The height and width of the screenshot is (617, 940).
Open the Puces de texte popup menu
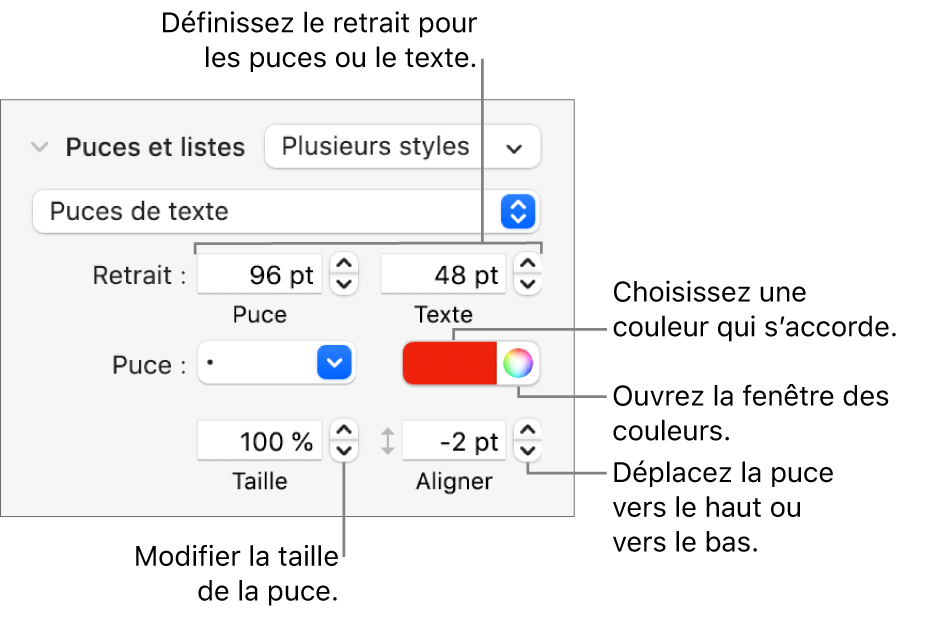coord(285,211)
